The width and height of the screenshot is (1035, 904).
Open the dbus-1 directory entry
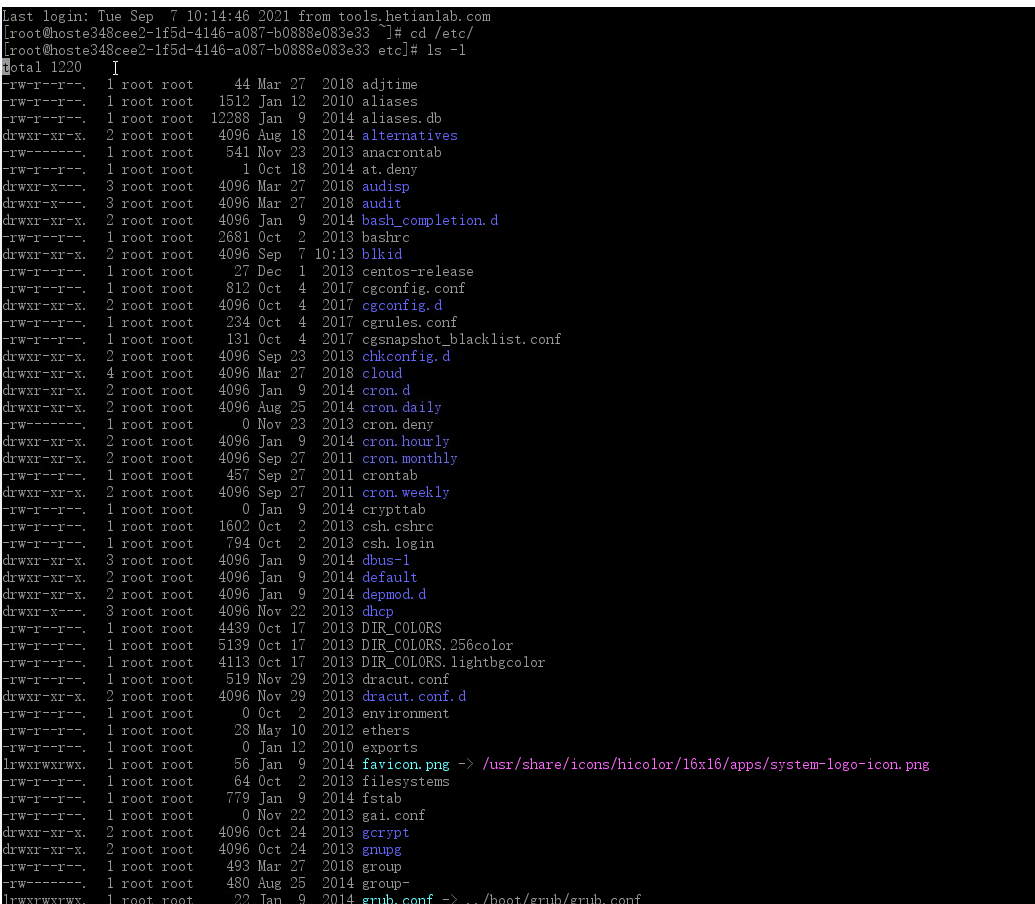pos(385,560)
